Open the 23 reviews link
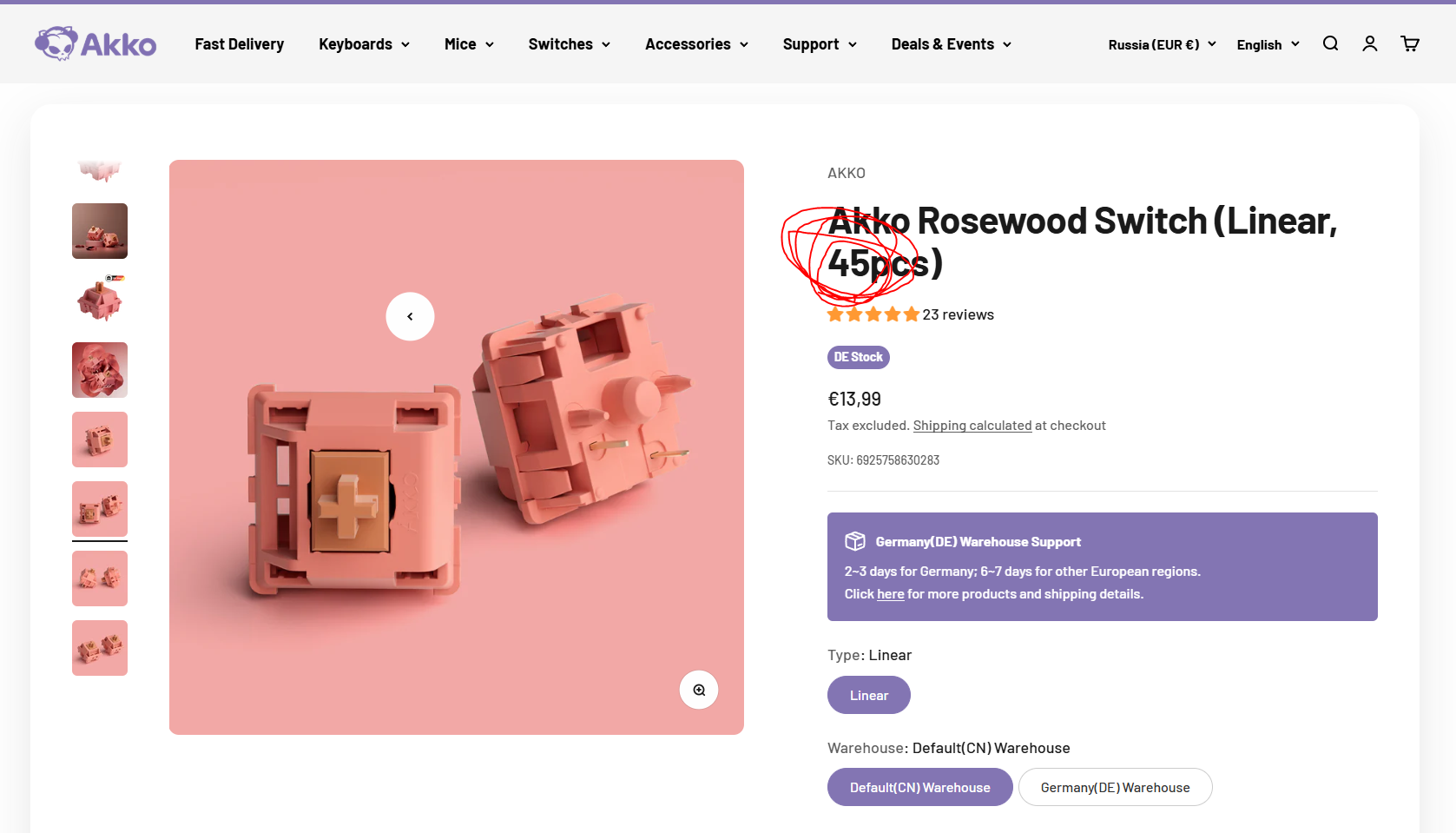This screenshot has width=1456, height=833. click(958, 314)
